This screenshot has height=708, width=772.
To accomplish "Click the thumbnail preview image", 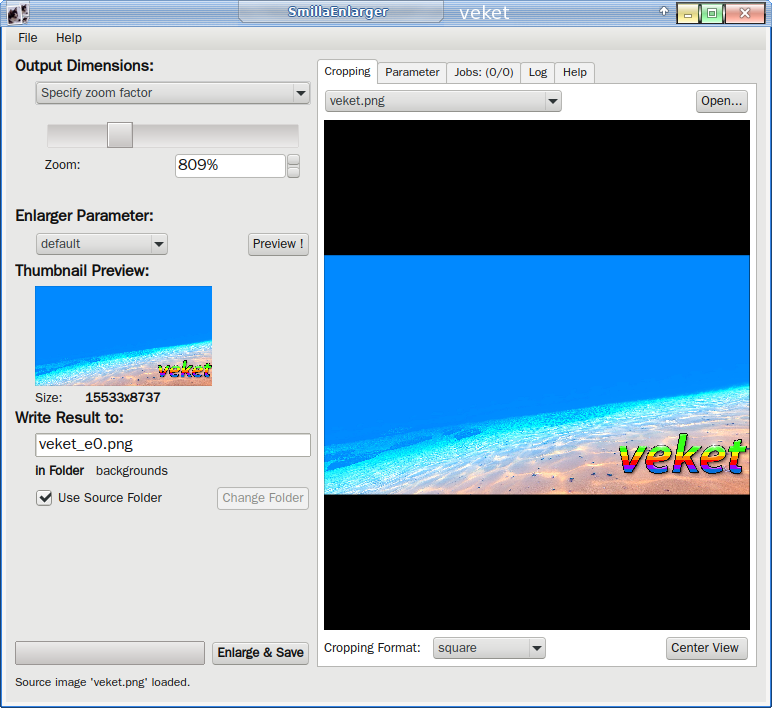I will coord(124,336).
